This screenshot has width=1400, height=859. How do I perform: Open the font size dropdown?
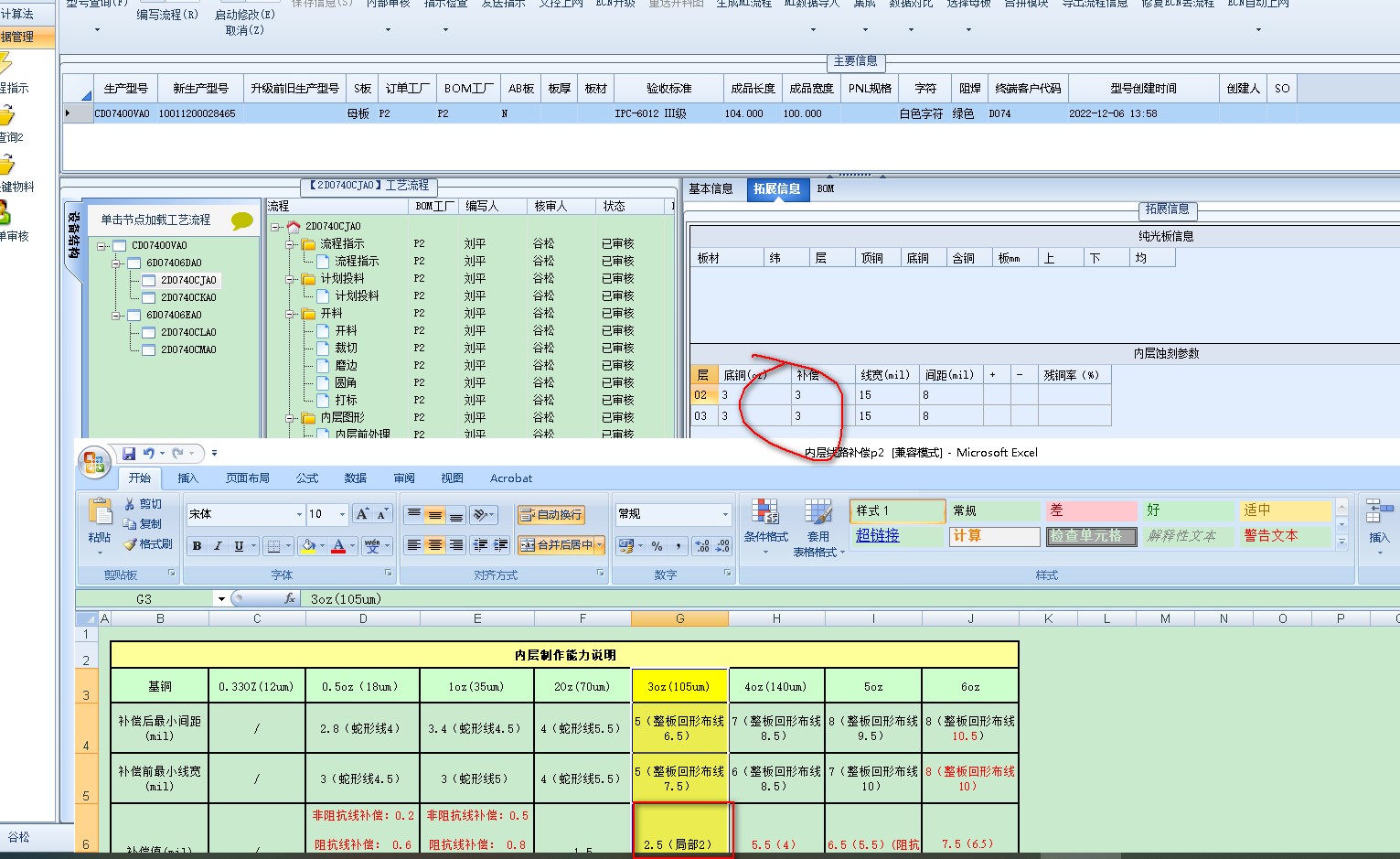tap(343, 514)
